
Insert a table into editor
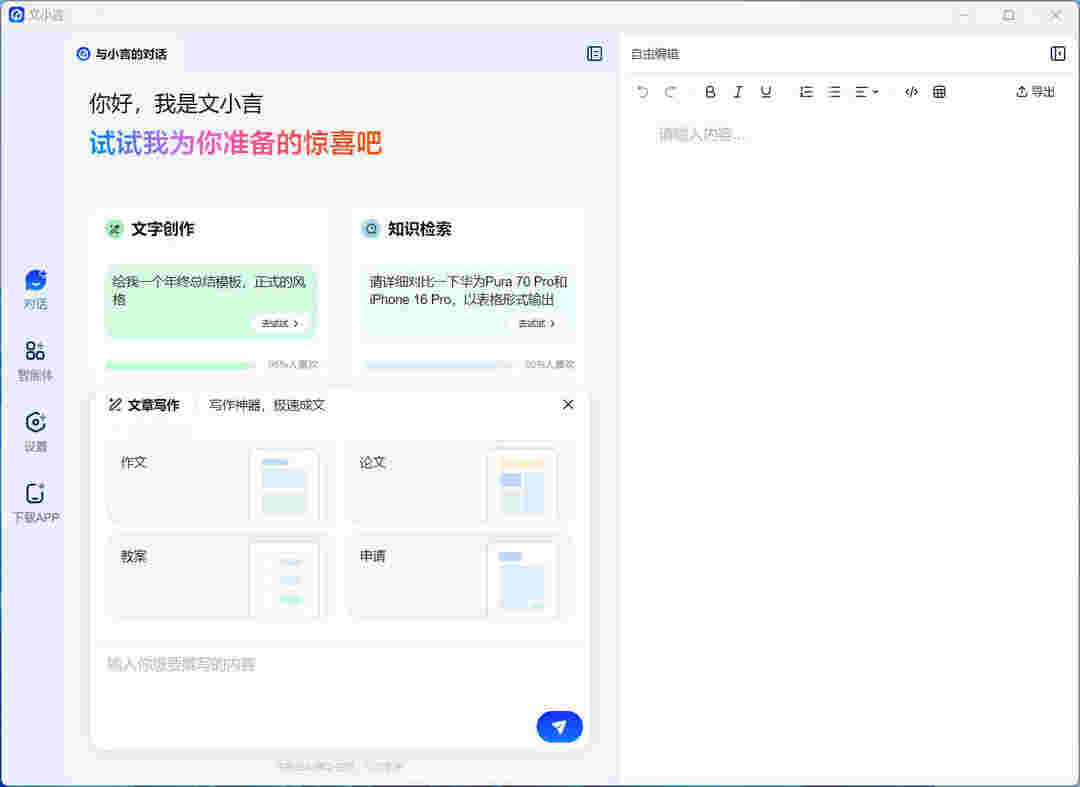click(939, 92)
